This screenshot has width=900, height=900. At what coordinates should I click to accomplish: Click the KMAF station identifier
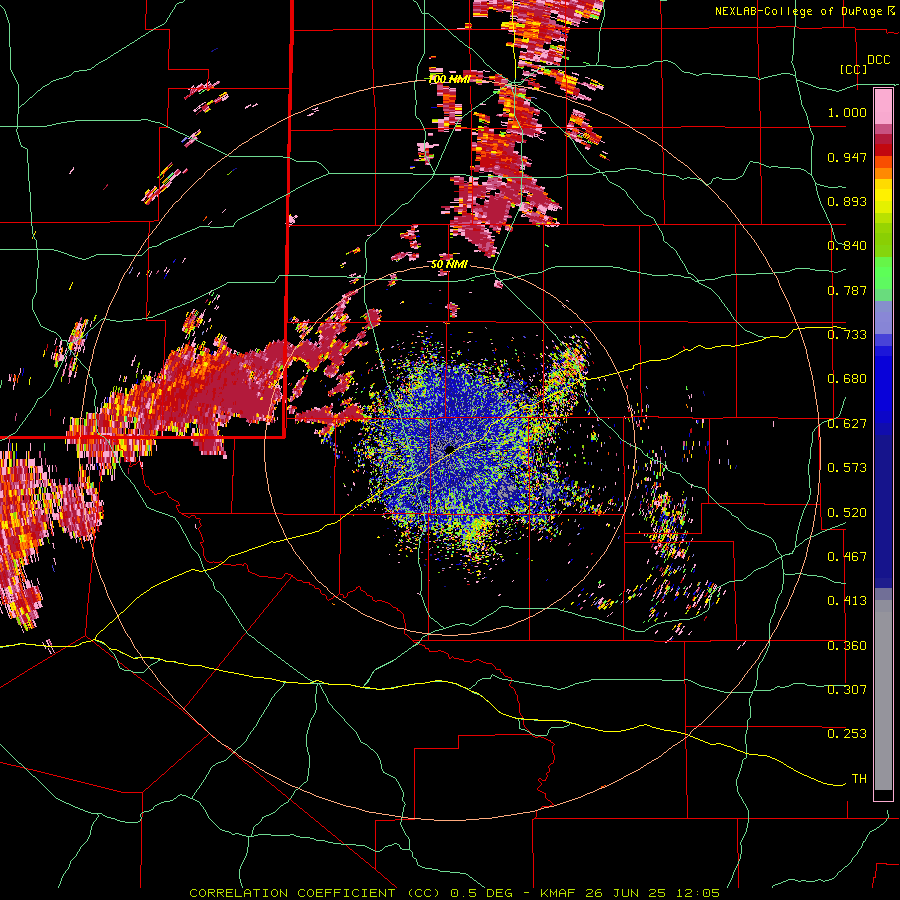(560, 893)
